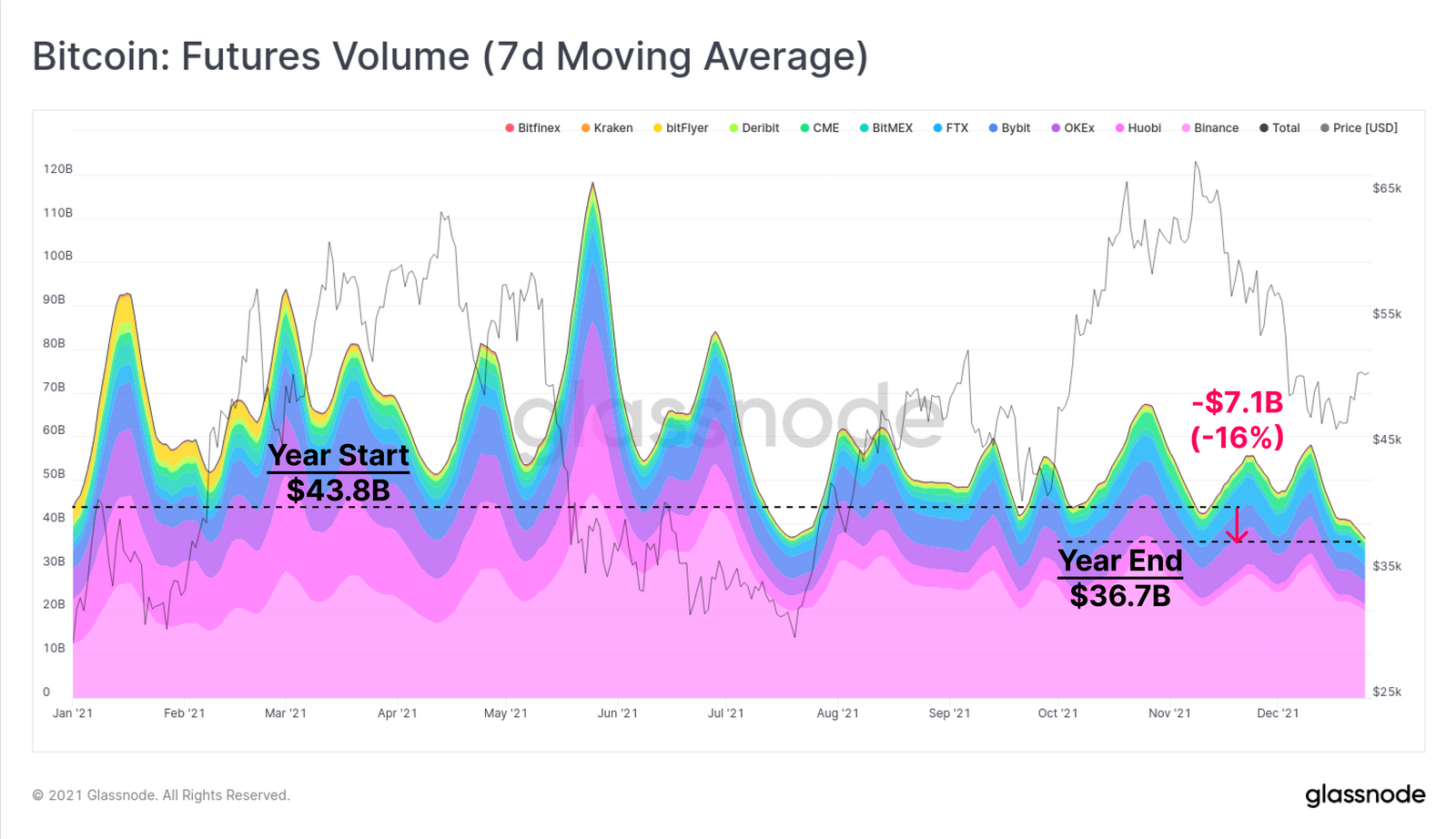
Task: Hide the Huobi series via legend
Action: (1137, 128)
